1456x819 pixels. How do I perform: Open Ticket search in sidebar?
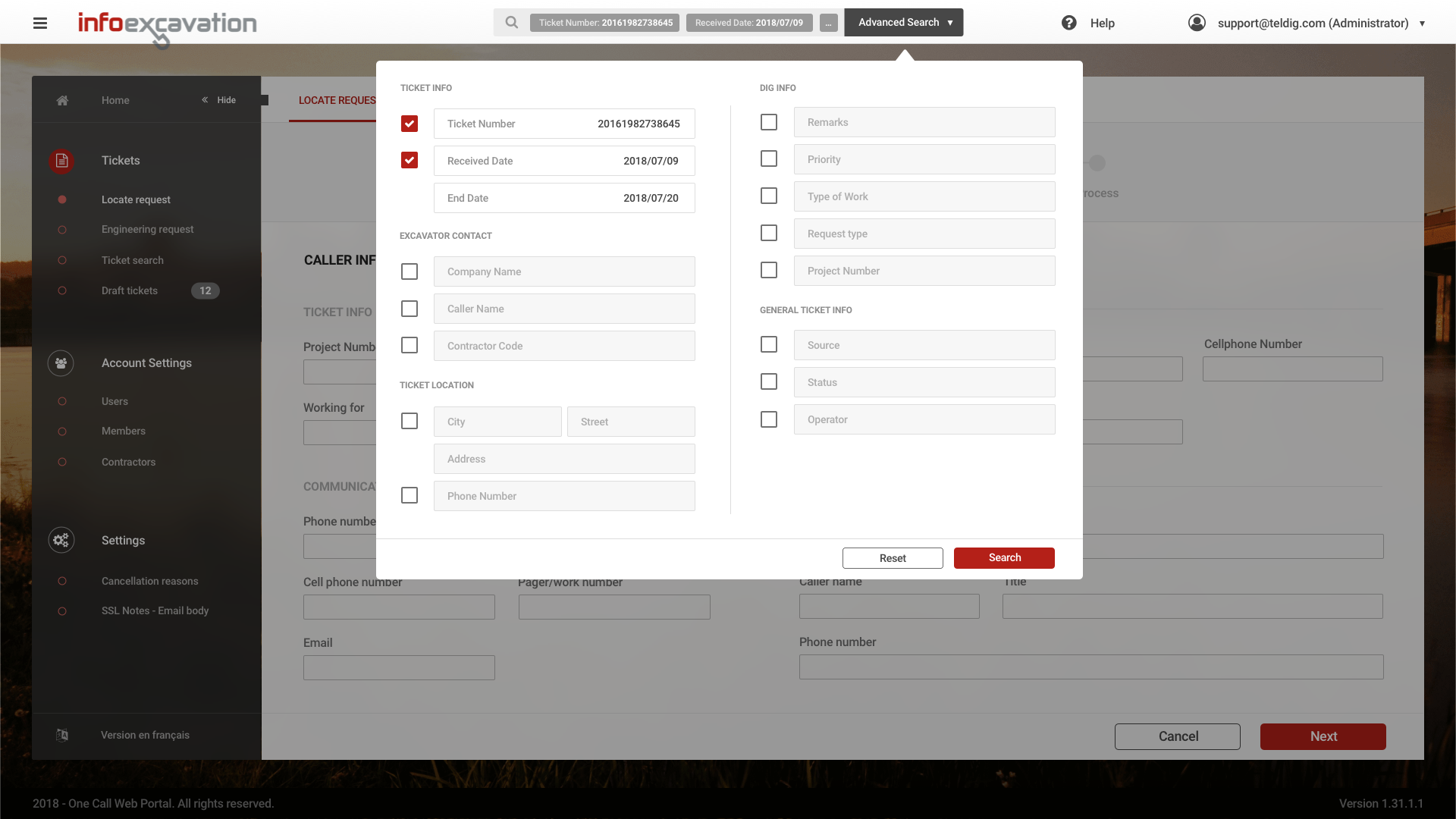coord(132,260)
